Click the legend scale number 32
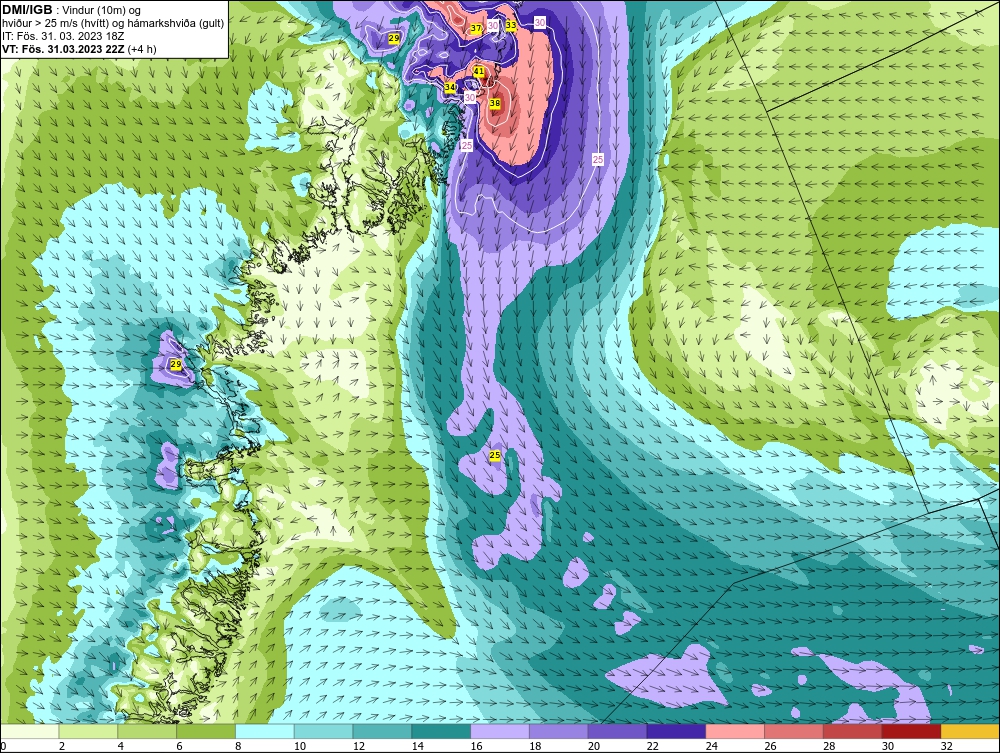 (946, 746)
